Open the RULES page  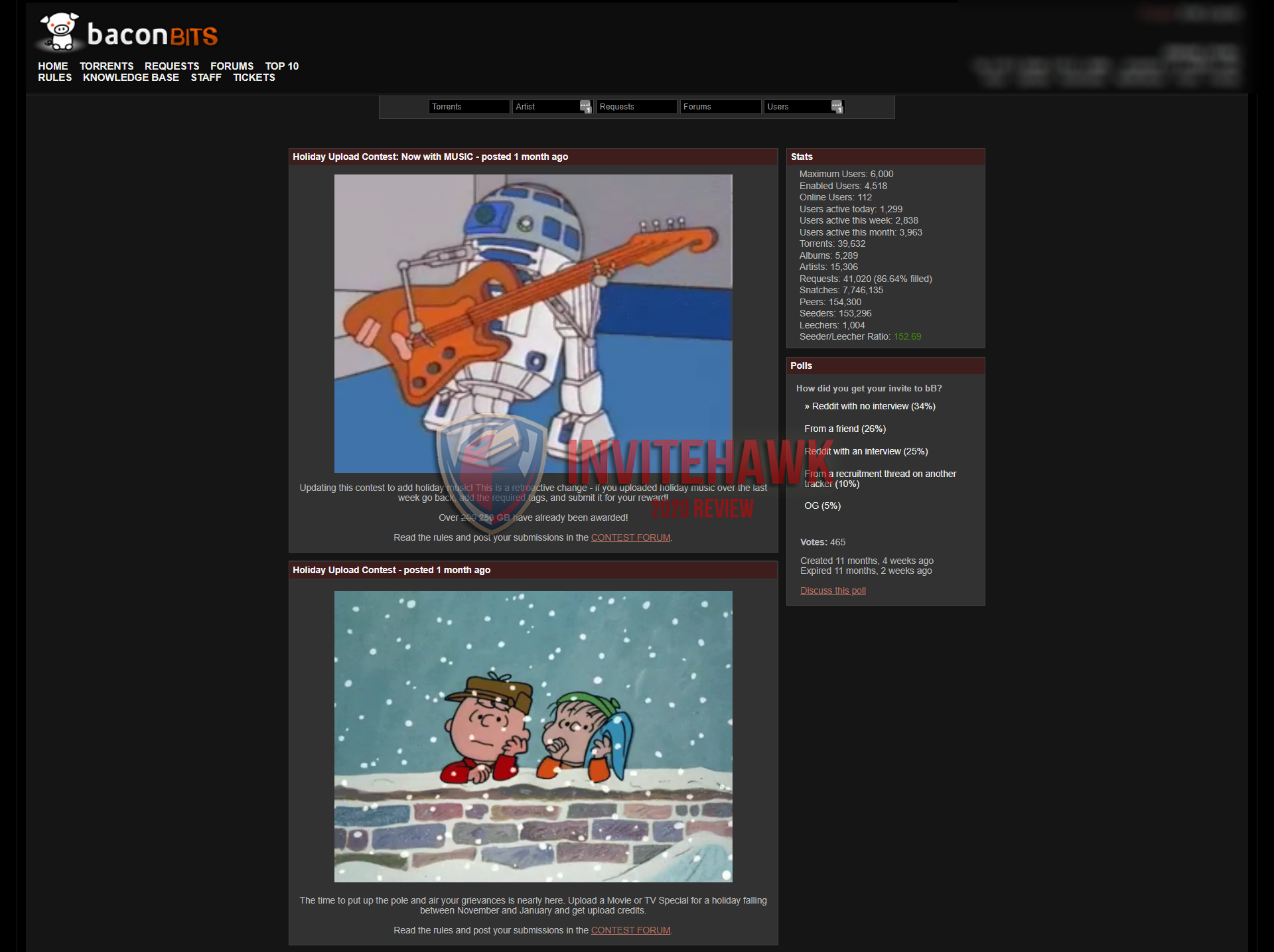tap(55, 78)
